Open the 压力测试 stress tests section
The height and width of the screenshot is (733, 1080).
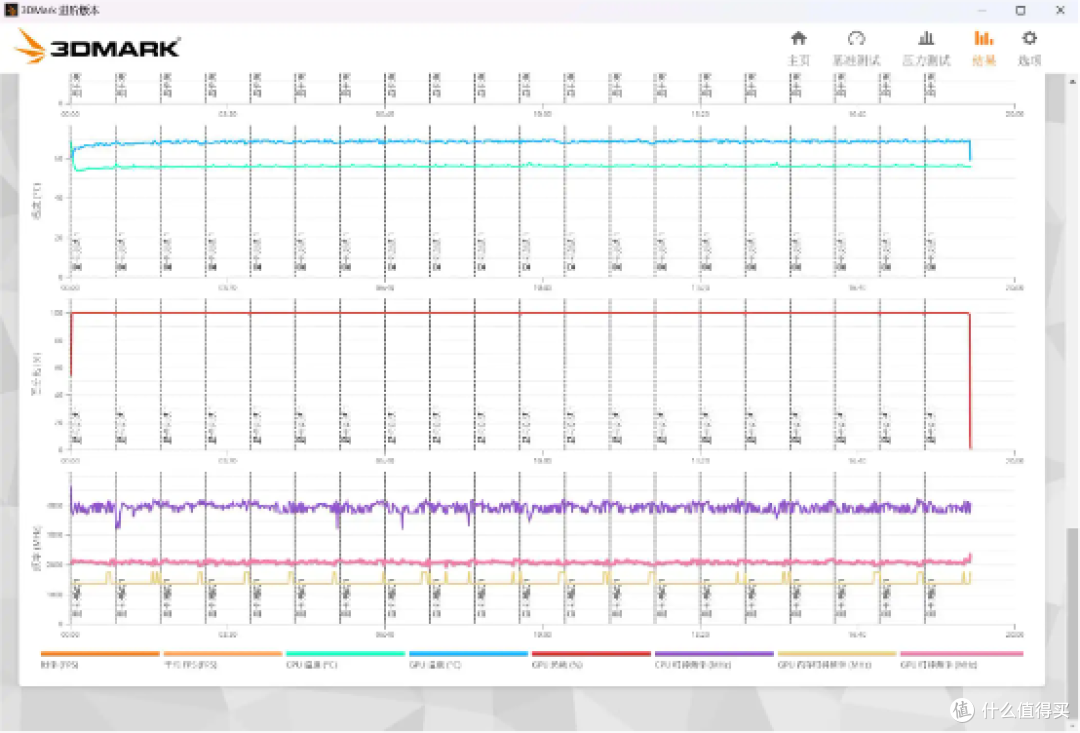926,48
